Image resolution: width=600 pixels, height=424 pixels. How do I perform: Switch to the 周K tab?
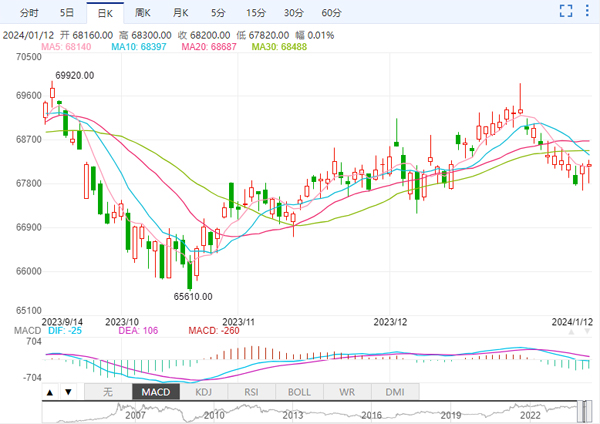[x=142, y=13]
